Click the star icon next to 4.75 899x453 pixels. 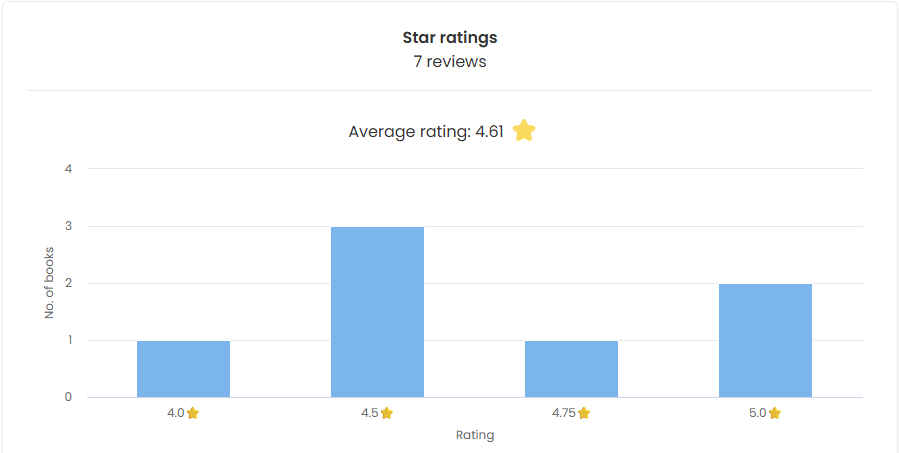pyautogui.click(x=584, y=413)
